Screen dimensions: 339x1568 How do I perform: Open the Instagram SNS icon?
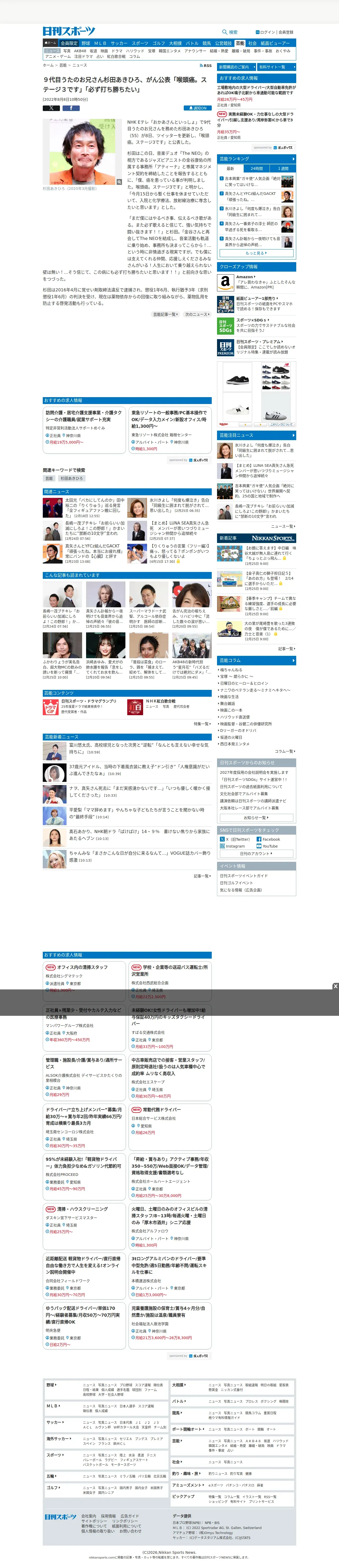coord(223,846)
